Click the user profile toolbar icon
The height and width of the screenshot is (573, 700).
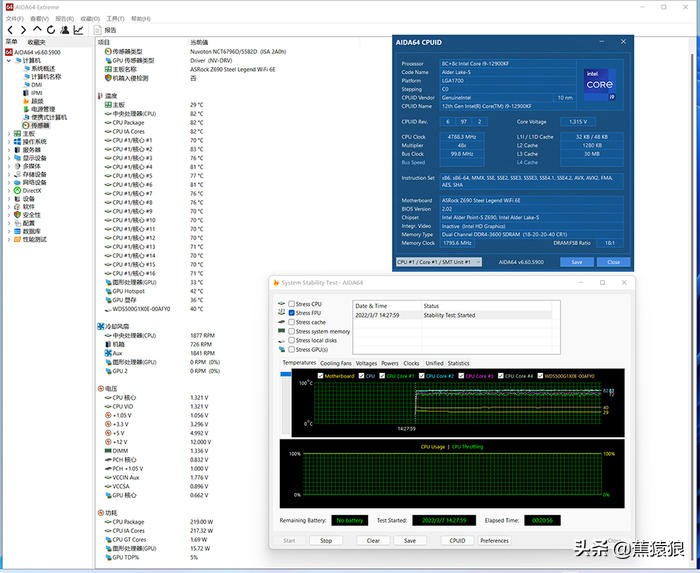63,30
